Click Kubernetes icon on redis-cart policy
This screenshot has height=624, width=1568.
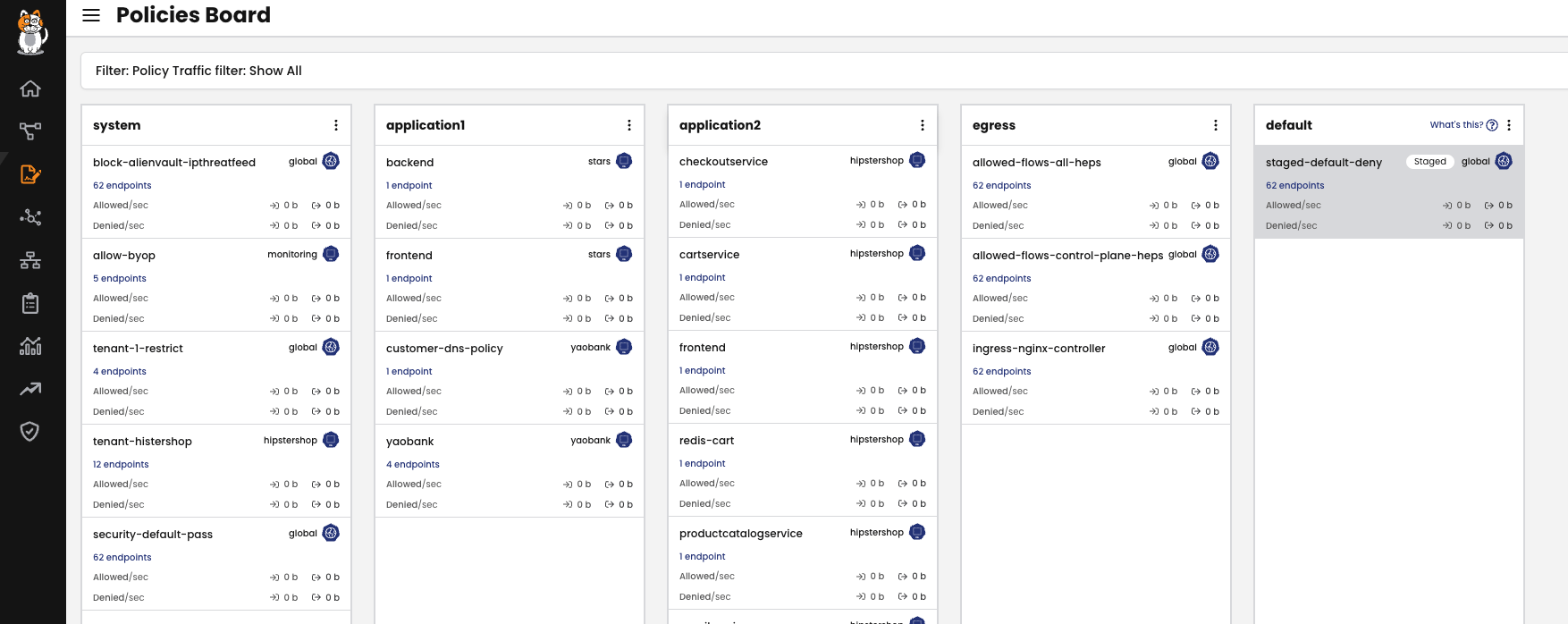[917, 439]
